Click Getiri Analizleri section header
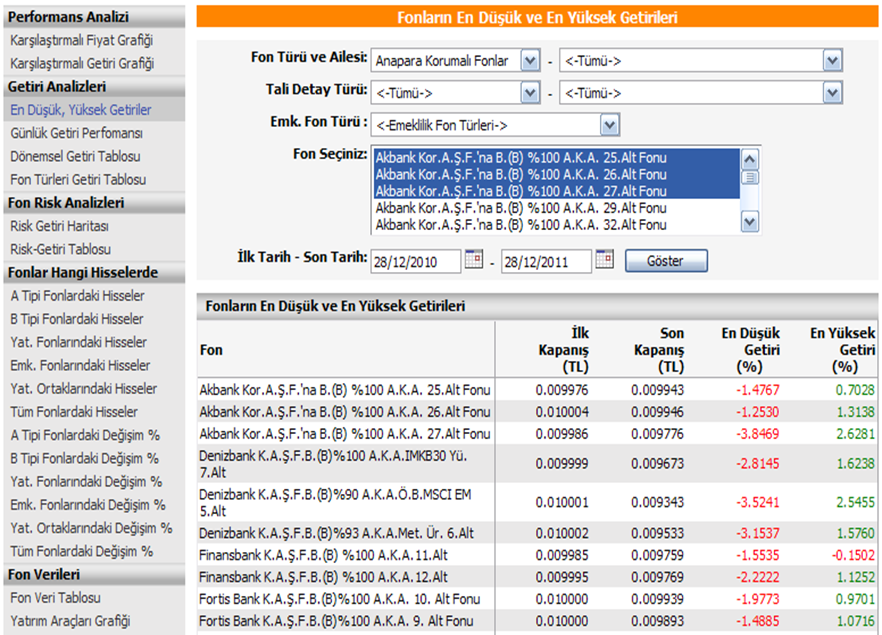 click(94, 87)
